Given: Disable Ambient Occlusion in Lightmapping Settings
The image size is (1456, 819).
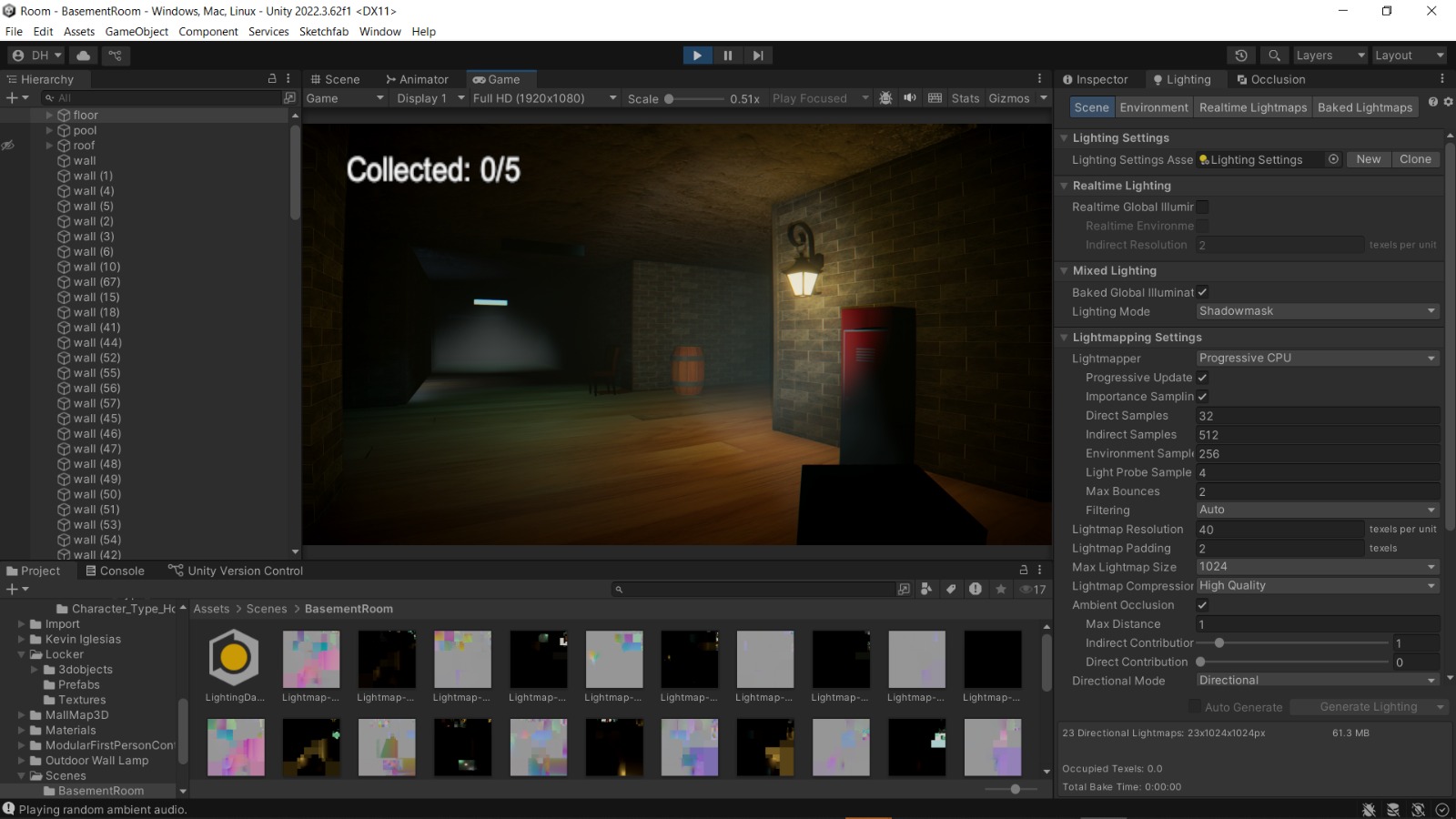Looking at the screenshot, I should pyautogui.click(x=1202, y=604).
